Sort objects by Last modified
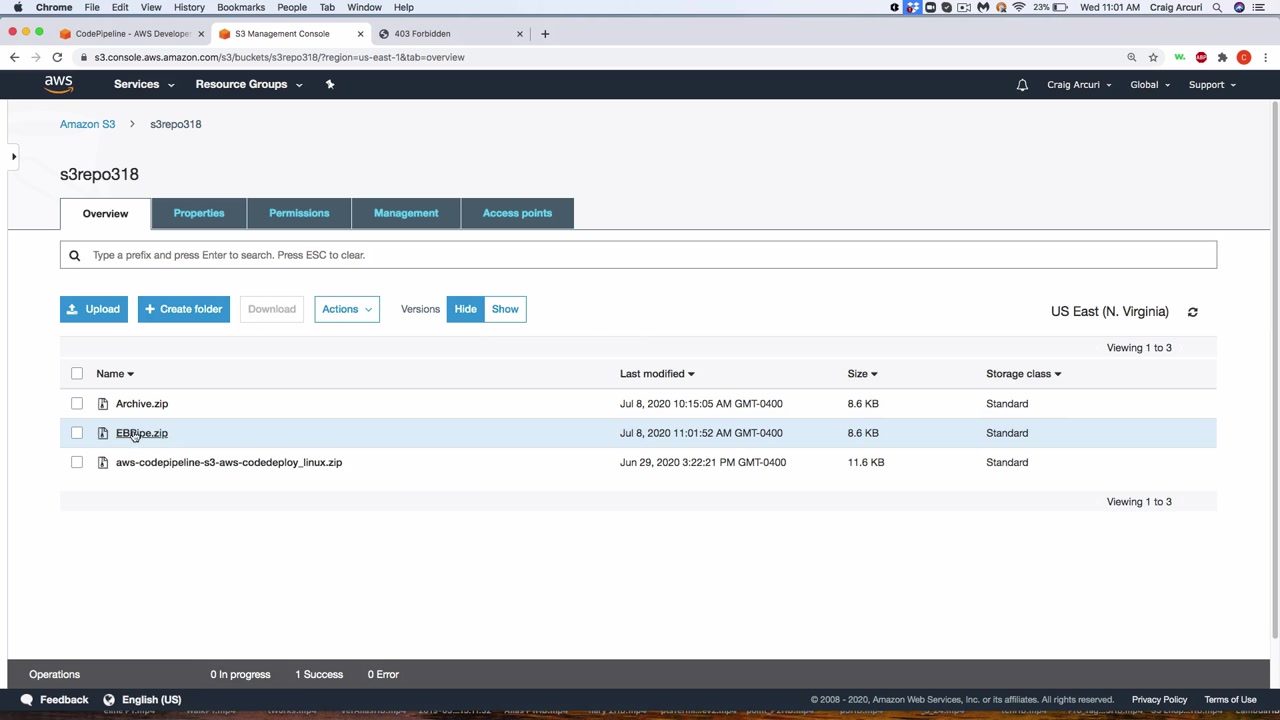The image size is (1280, 720). [657, 374]
